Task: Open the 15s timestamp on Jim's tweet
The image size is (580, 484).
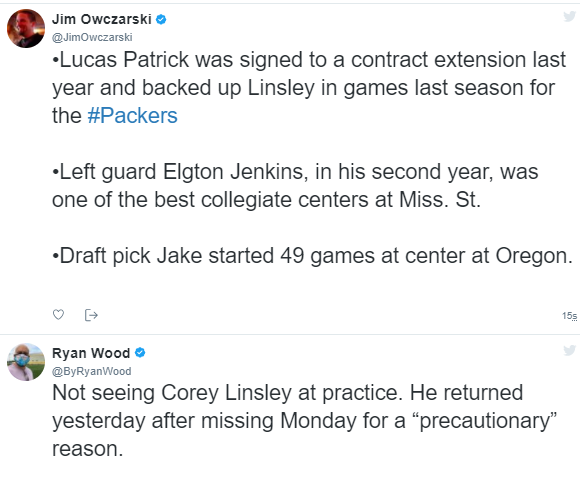Action: tap(569, 316)
